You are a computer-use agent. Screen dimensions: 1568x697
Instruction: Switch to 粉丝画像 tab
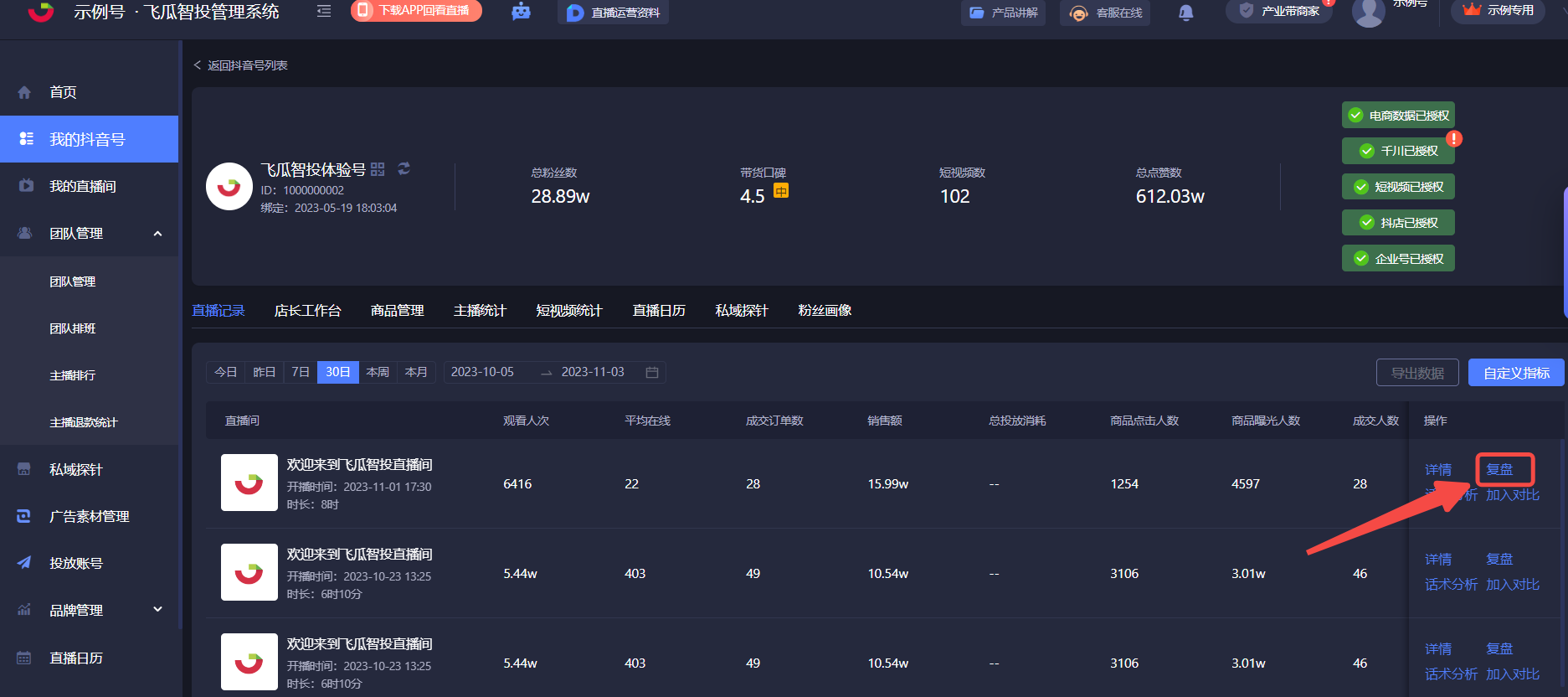pyautogui.click(x=825, y=311)
